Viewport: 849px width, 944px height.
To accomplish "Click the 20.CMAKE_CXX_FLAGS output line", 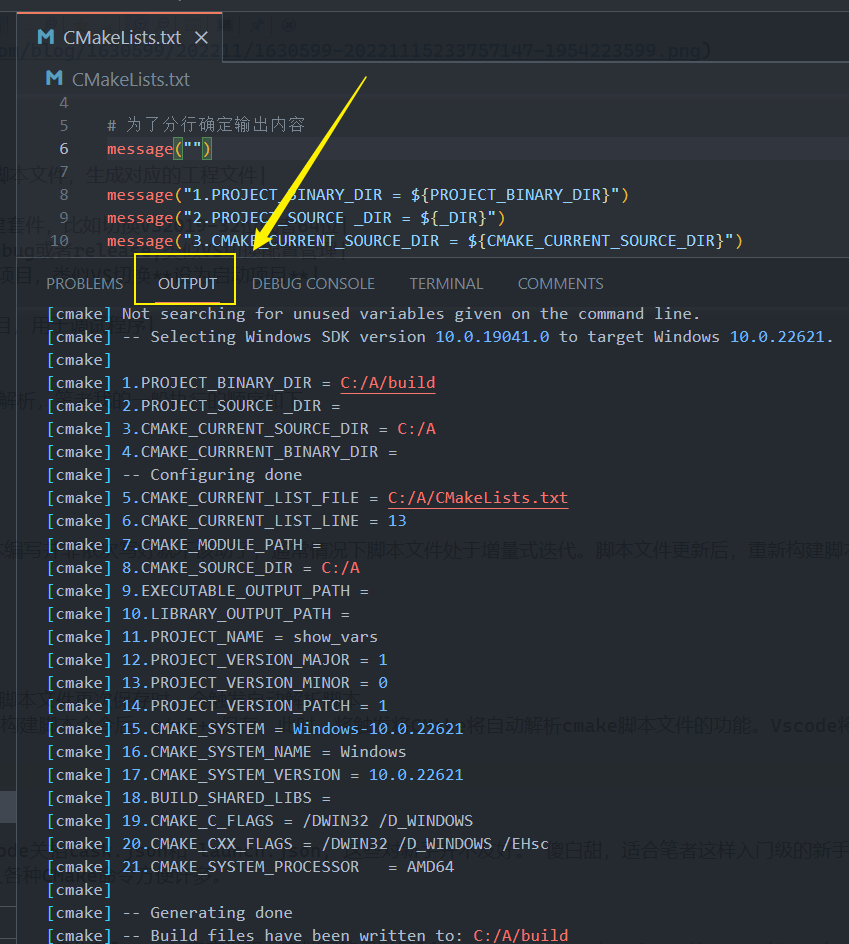I will tap(298, 844).
